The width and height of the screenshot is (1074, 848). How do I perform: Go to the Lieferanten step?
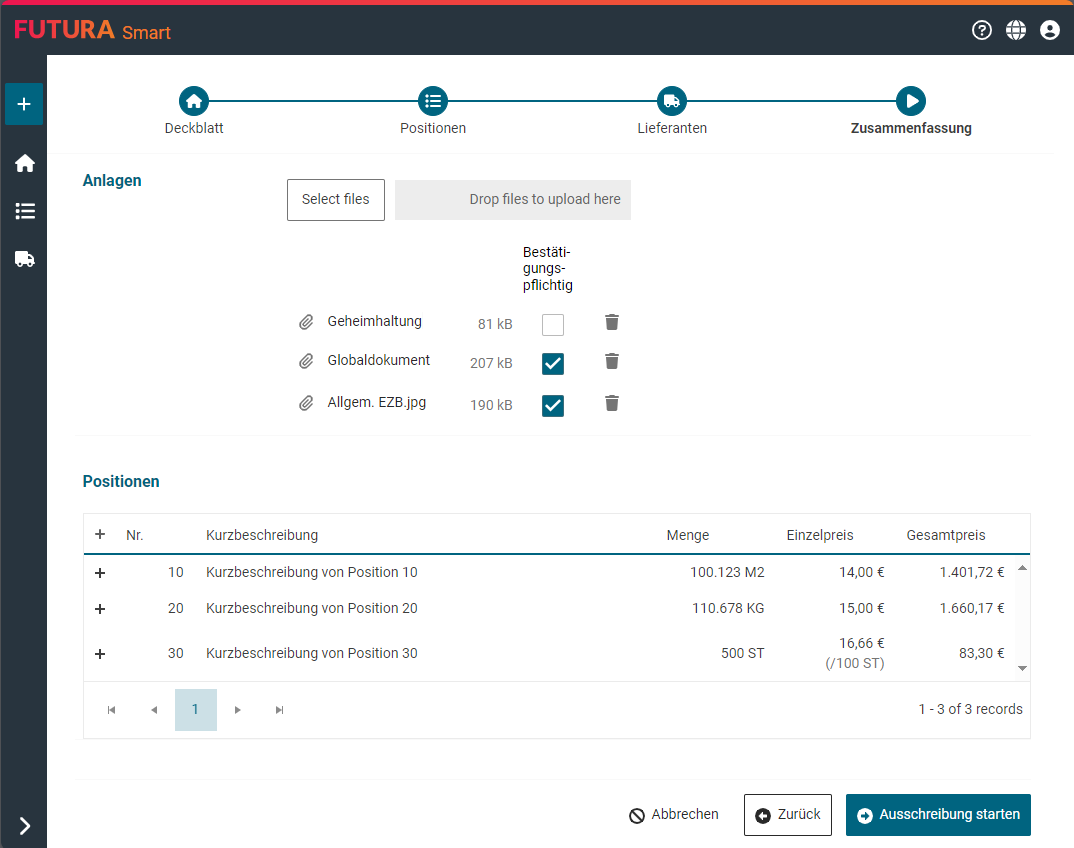click(671, 101)
